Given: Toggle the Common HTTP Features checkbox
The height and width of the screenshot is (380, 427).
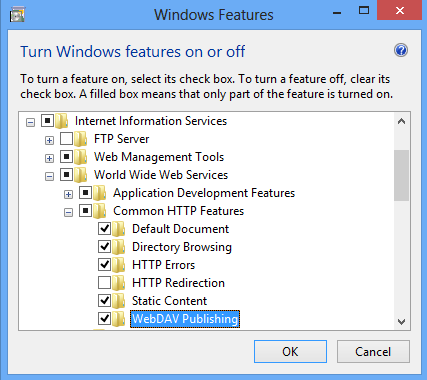Looking at the screenshot, I should [85, 210].
